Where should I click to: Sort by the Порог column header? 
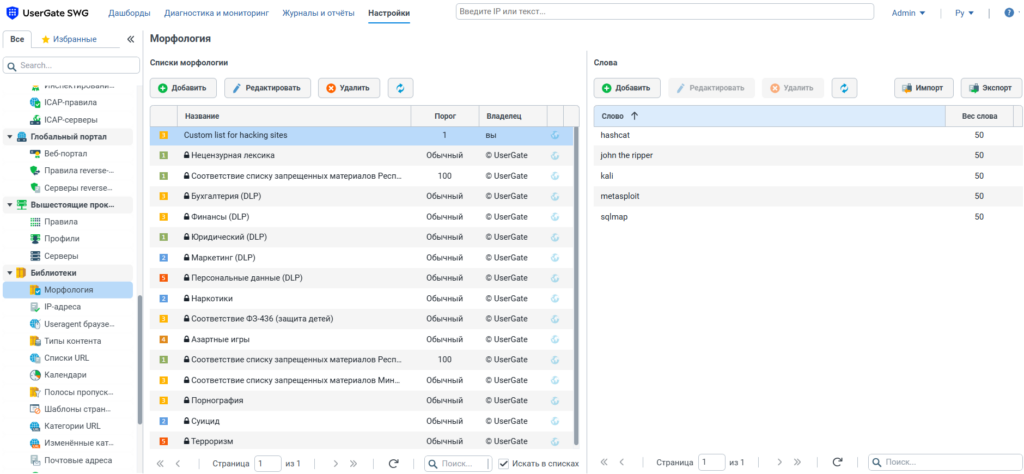(445, 116)
